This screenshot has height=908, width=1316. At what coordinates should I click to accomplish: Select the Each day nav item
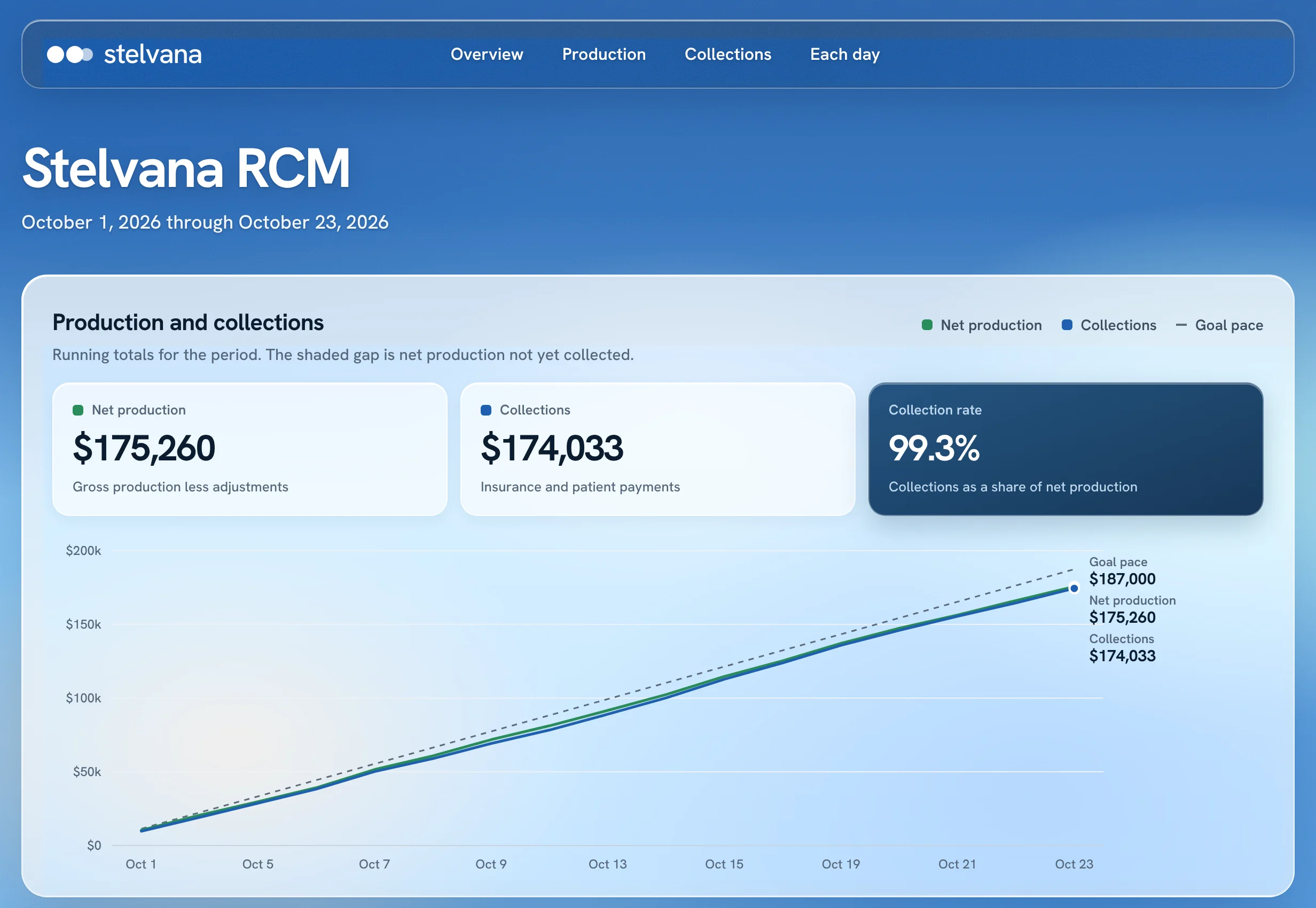coord(845,54)
